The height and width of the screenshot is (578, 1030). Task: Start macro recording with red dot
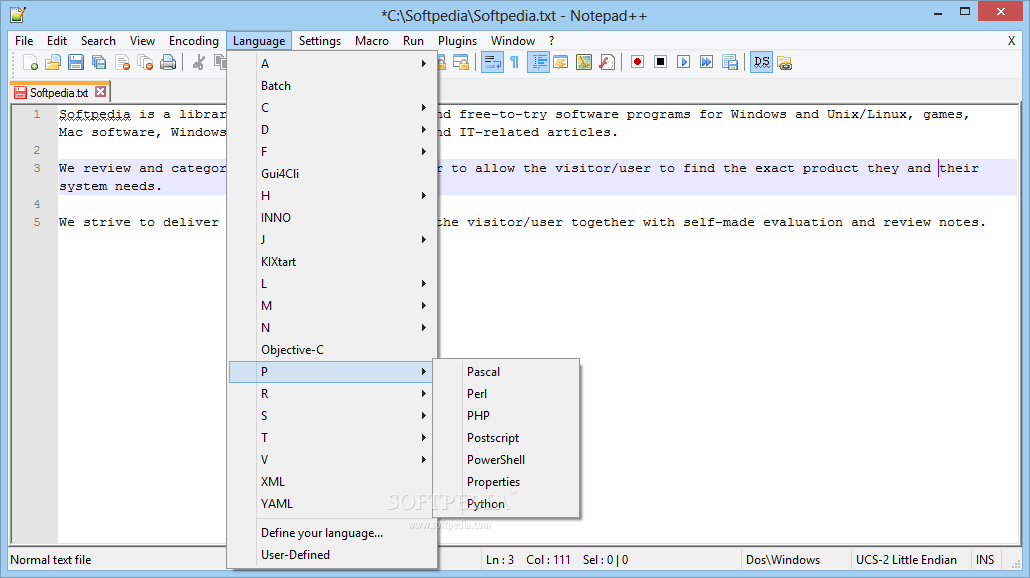[637, 62]
